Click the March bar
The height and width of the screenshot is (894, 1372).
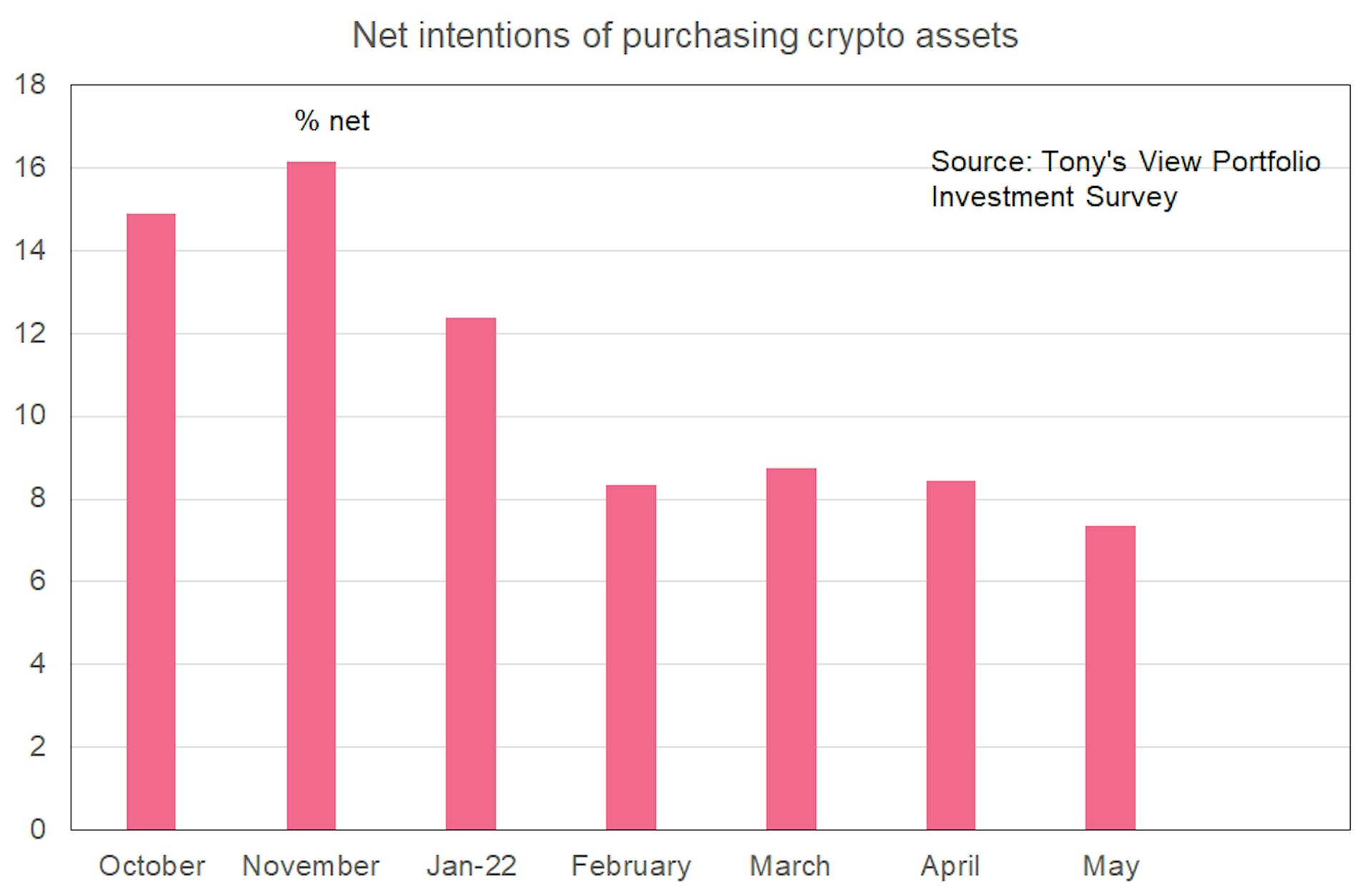click(x=790, y=648)
